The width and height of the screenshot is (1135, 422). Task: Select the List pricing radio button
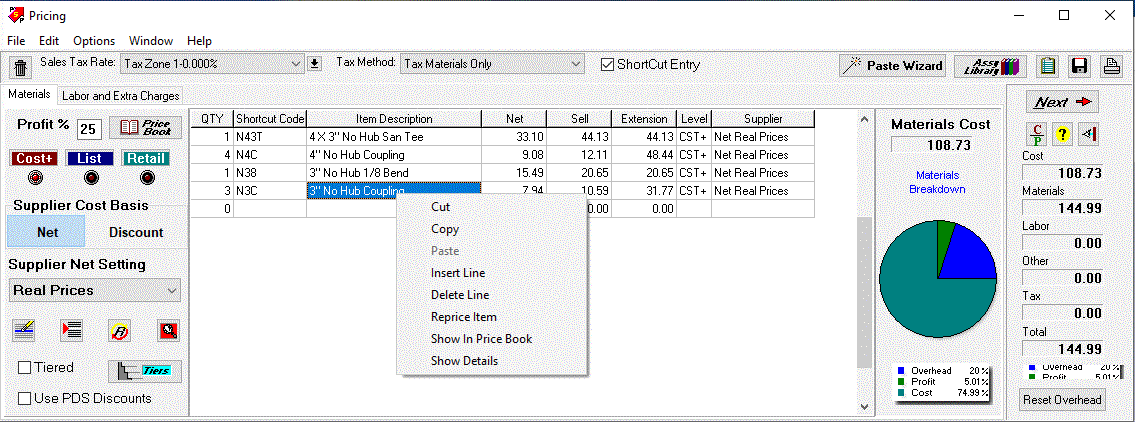91,177
